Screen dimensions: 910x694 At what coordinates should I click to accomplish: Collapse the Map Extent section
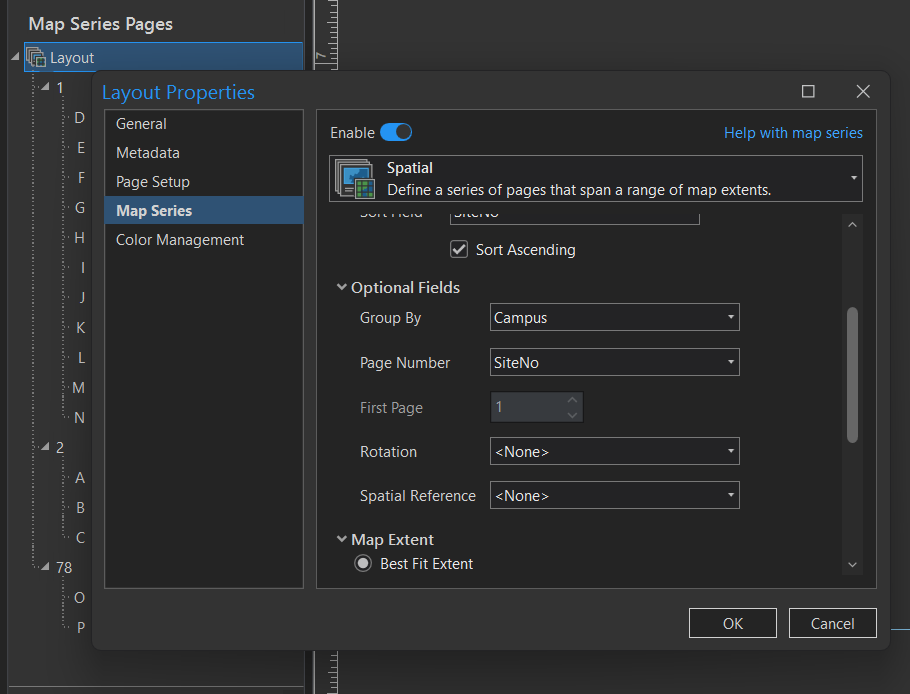342,539
